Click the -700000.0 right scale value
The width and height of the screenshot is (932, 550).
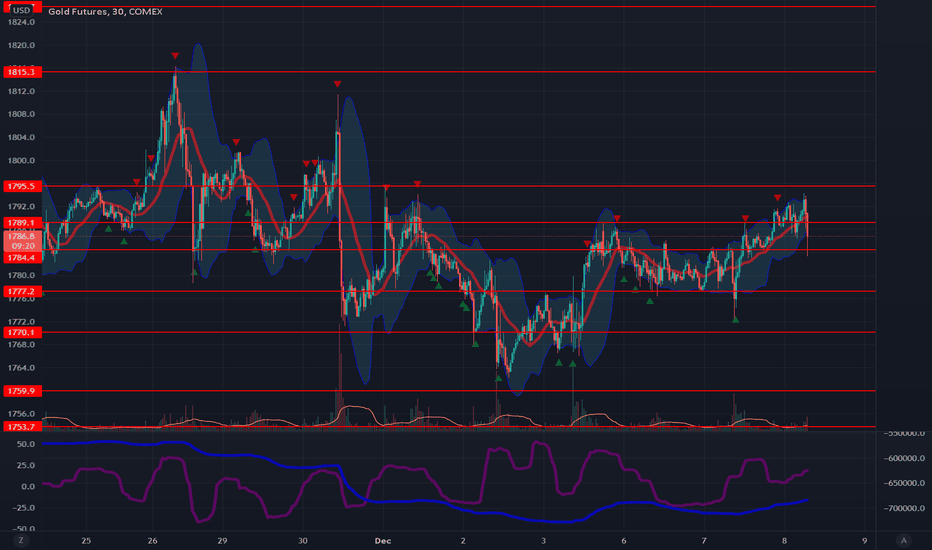pyautogui.click(x=903, y=508)
